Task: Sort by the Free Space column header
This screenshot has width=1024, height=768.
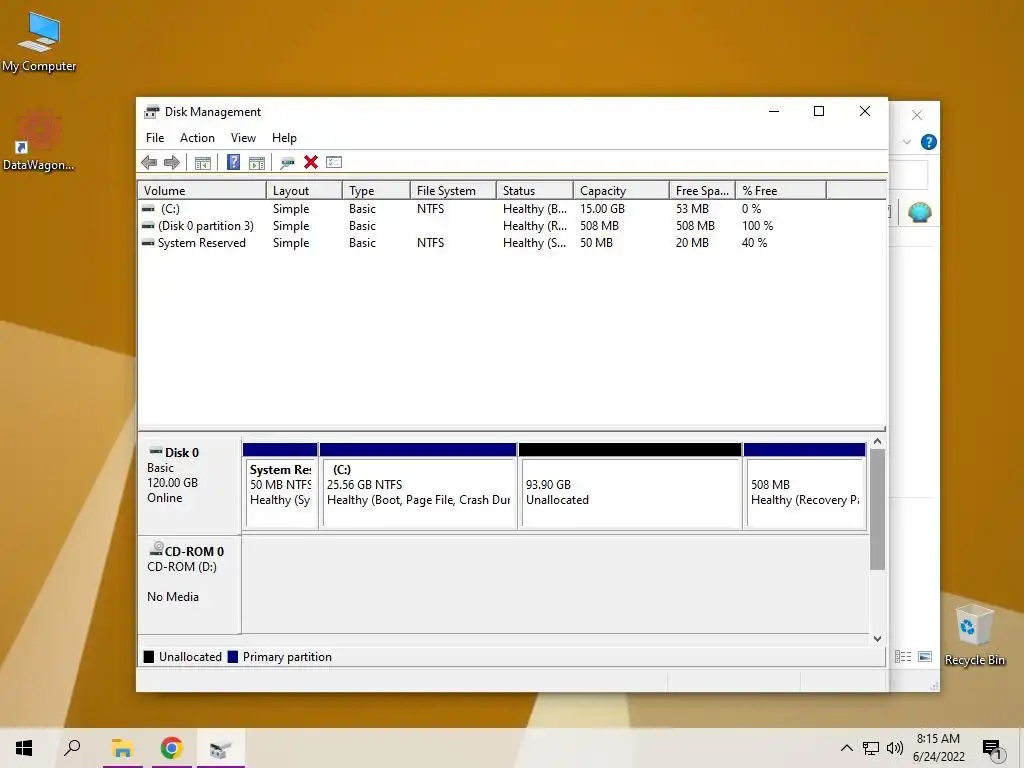Action: (702, 191)
